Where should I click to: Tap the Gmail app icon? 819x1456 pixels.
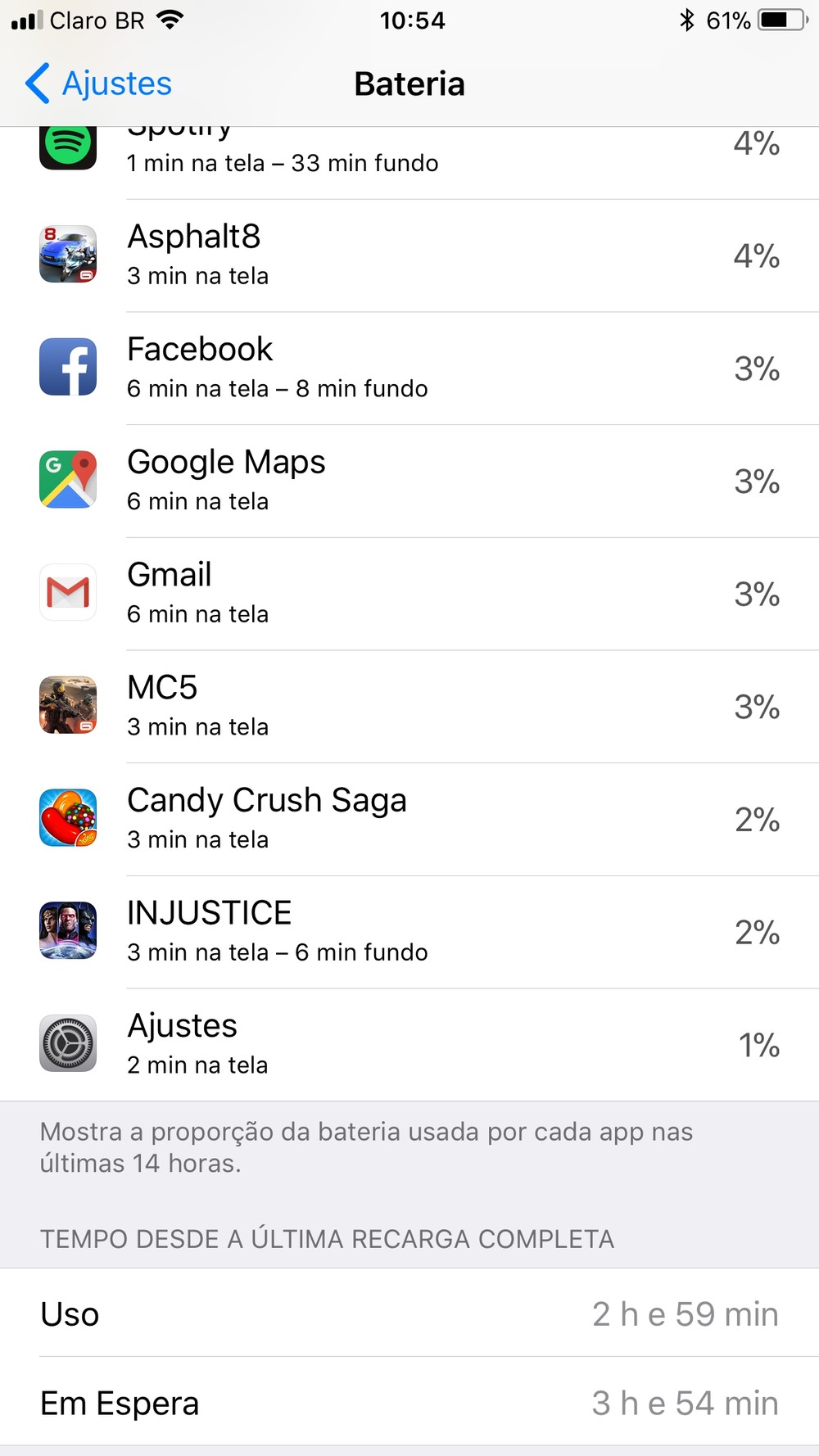(x=68, y=592)
